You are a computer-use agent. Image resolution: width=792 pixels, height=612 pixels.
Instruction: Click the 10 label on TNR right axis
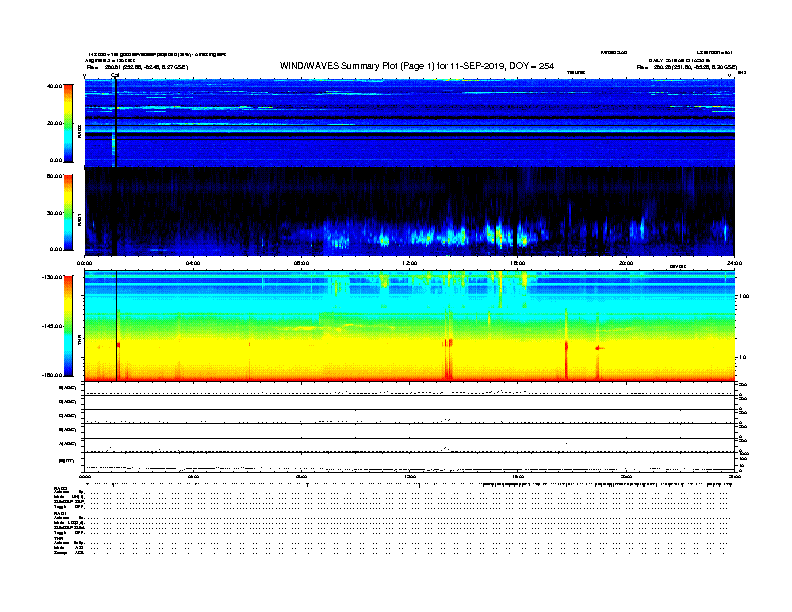742,358
